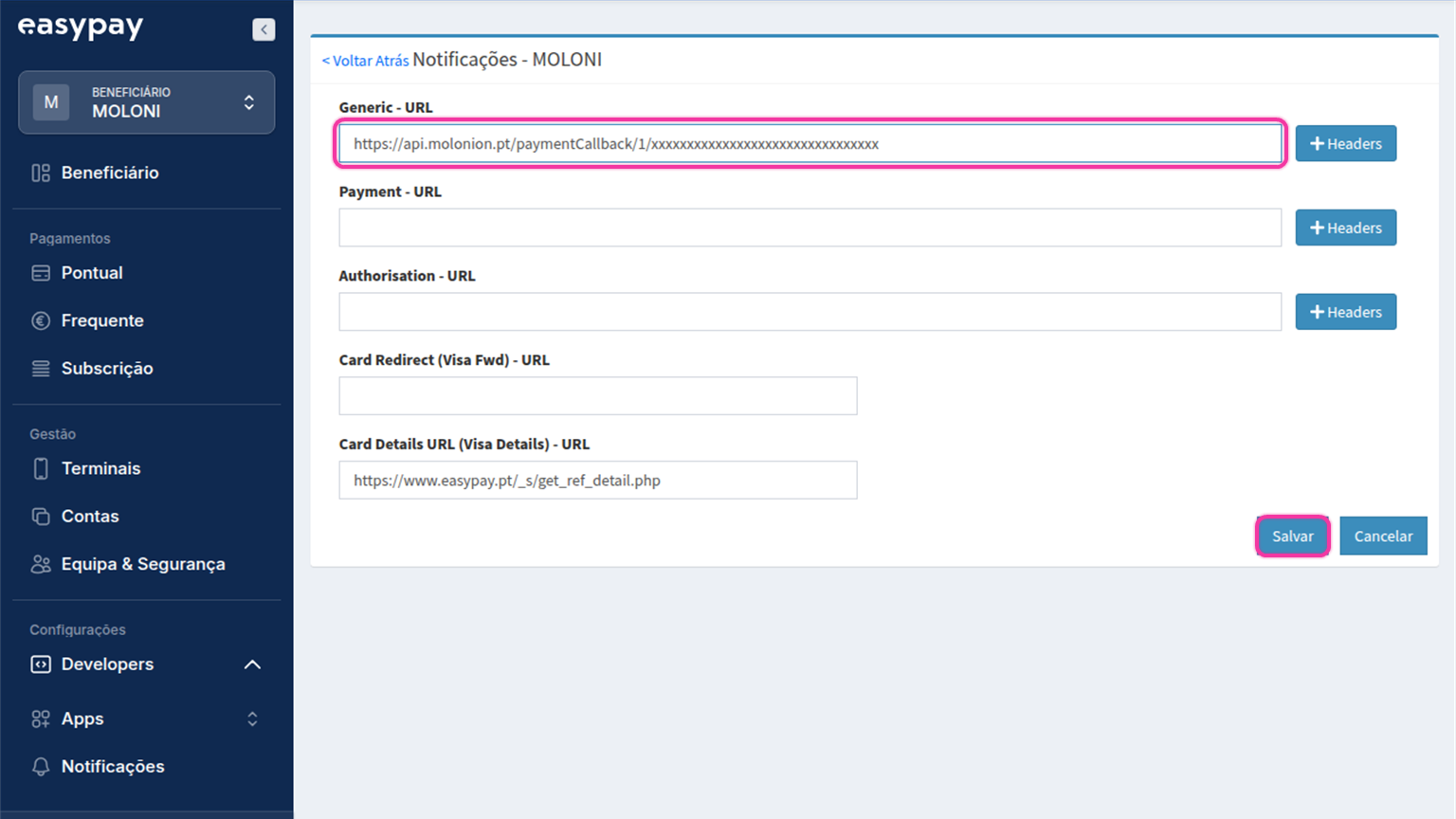This screenshot has width=1456, height=819.
Task: Open the Contas section
Action: click(90, 517)
